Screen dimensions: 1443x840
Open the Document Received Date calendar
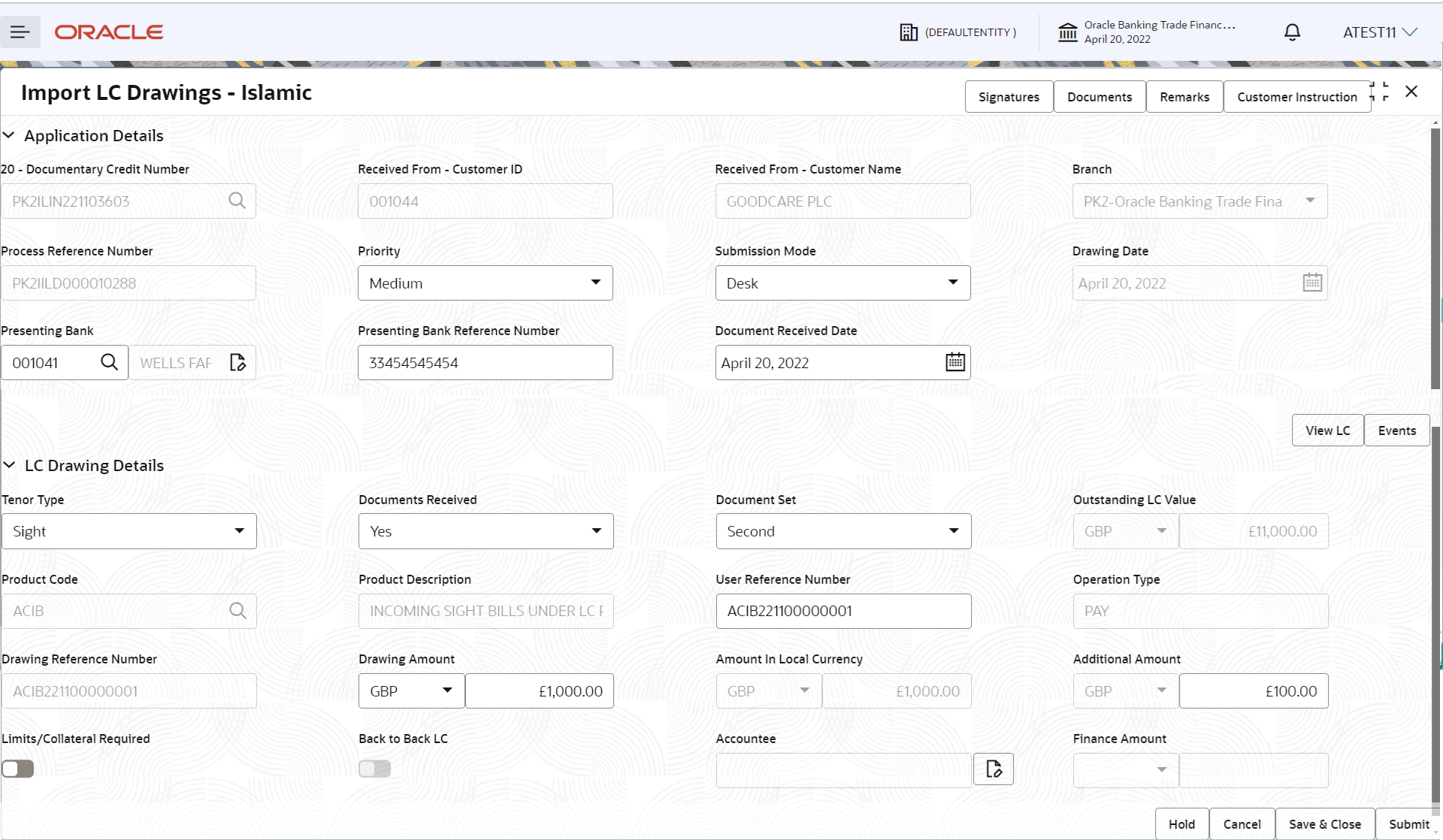coord(954,361)
